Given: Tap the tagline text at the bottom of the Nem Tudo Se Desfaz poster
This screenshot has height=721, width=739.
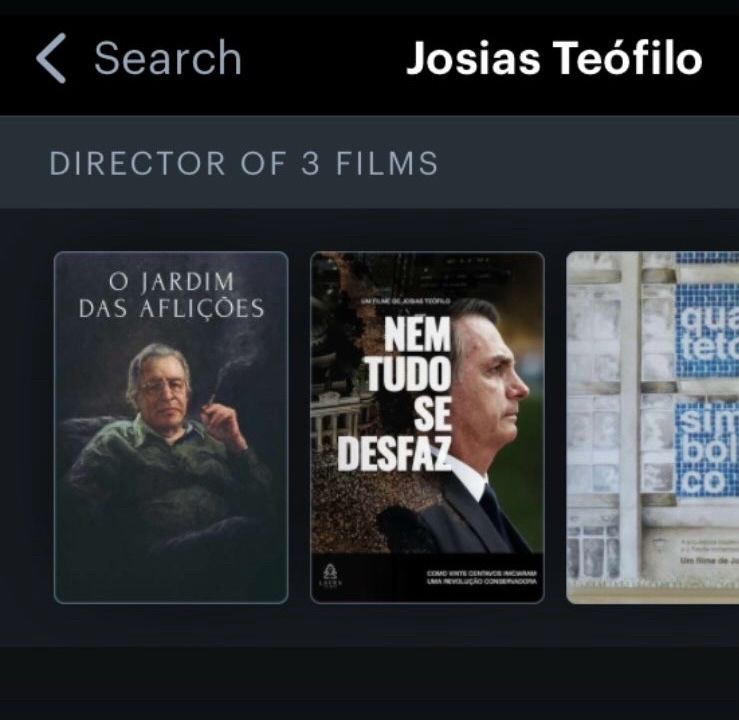Looking at the screenshot, I should click(482, 577).
